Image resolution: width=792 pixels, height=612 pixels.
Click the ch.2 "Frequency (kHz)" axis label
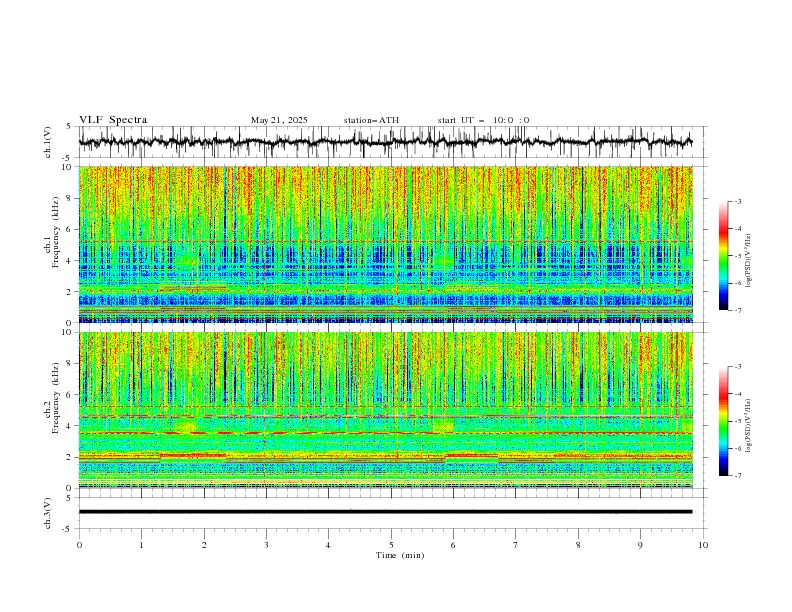click(x=55, y=398)
